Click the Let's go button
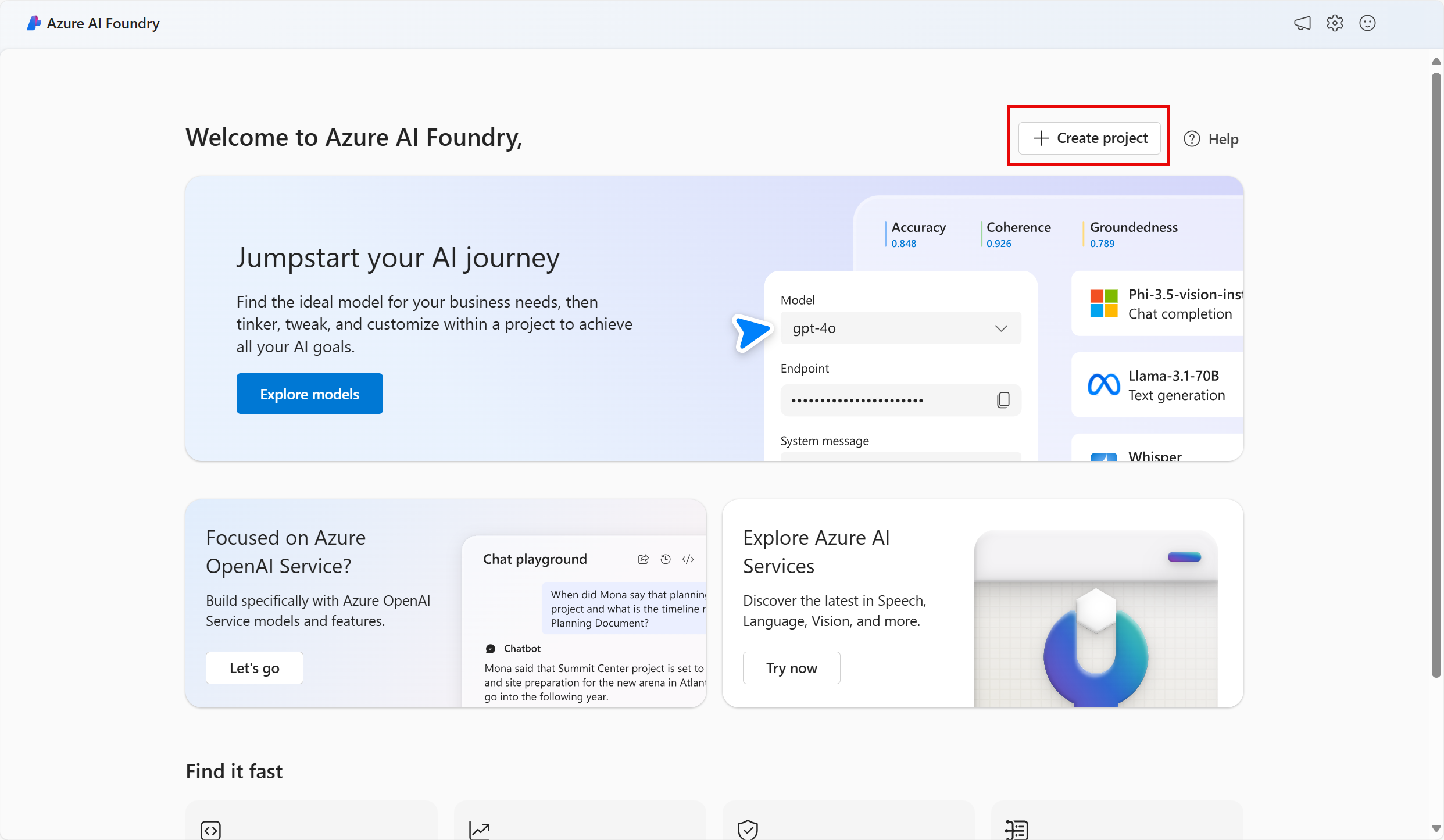This screenshot has width=1444, height=840. [255, 668]
